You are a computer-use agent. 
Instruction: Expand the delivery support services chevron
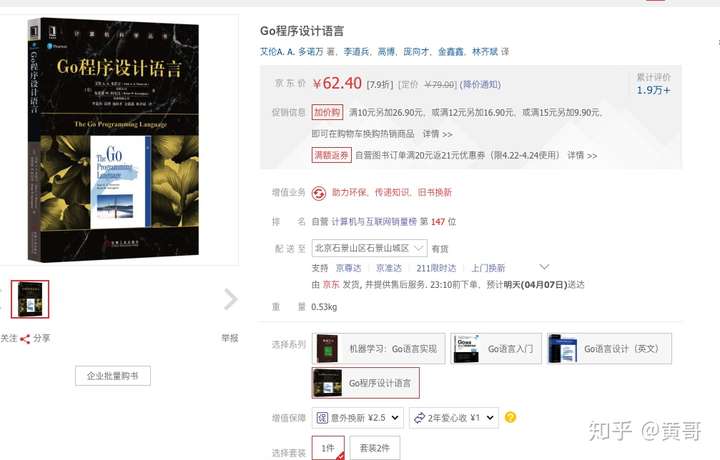point(544,267)
